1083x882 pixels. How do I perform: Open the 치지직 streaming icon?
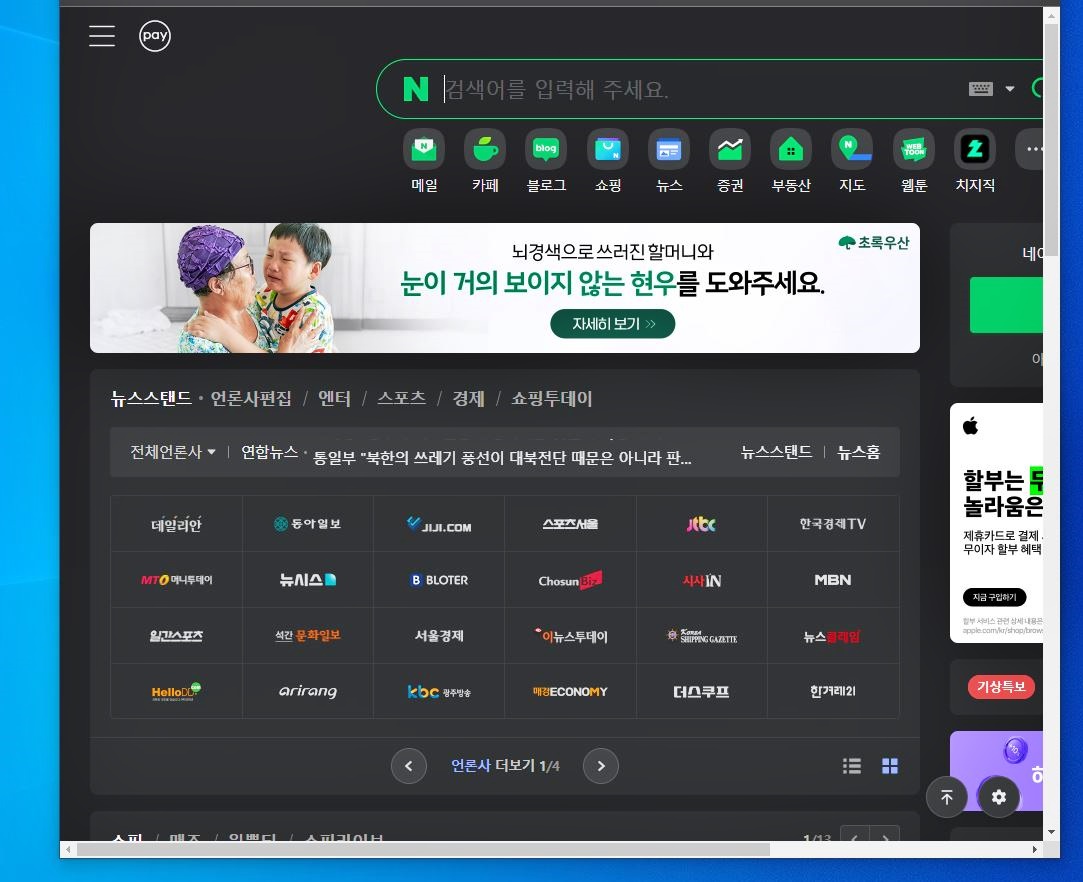click(x=975, y=148)
